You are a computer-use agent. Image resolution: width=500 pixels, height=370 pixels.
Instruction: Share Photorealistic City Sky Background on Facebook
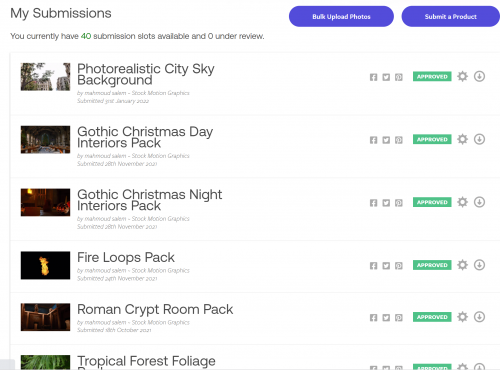[373, 77]
